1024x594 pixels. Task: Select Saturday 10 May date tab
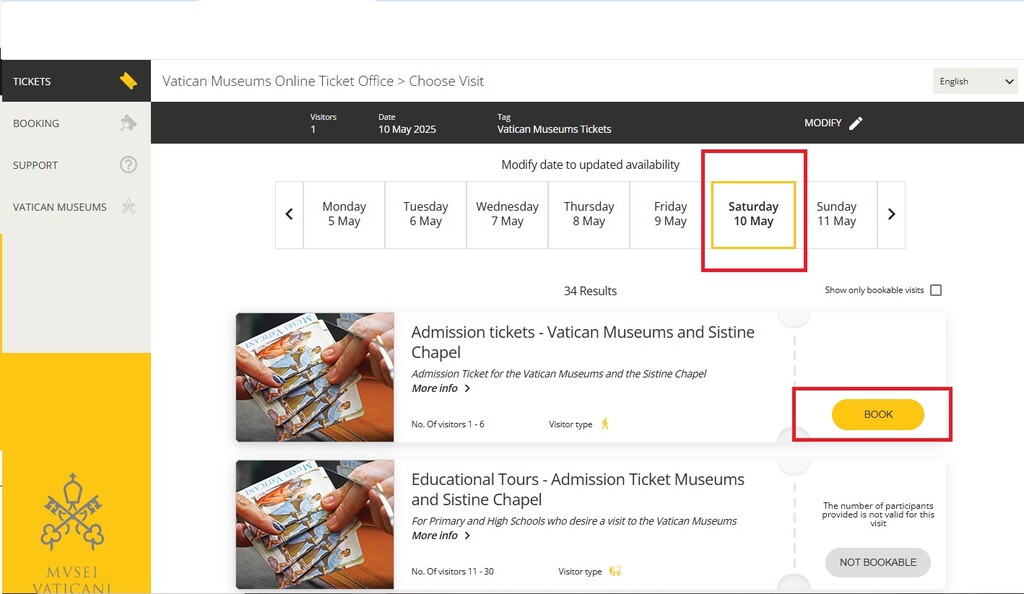click(x=753, y=214)
